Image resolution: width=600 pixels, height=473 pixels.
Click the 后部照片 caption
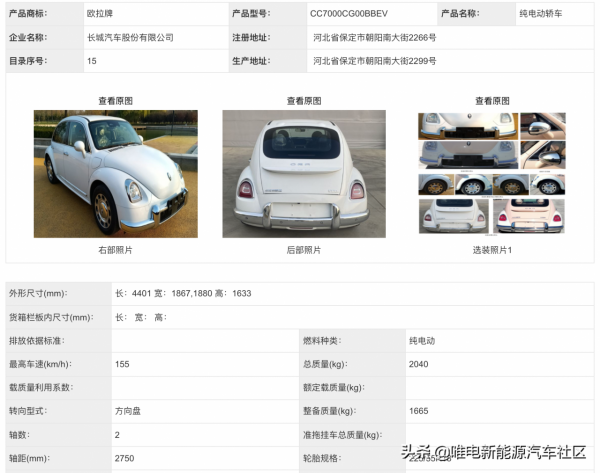304,250
